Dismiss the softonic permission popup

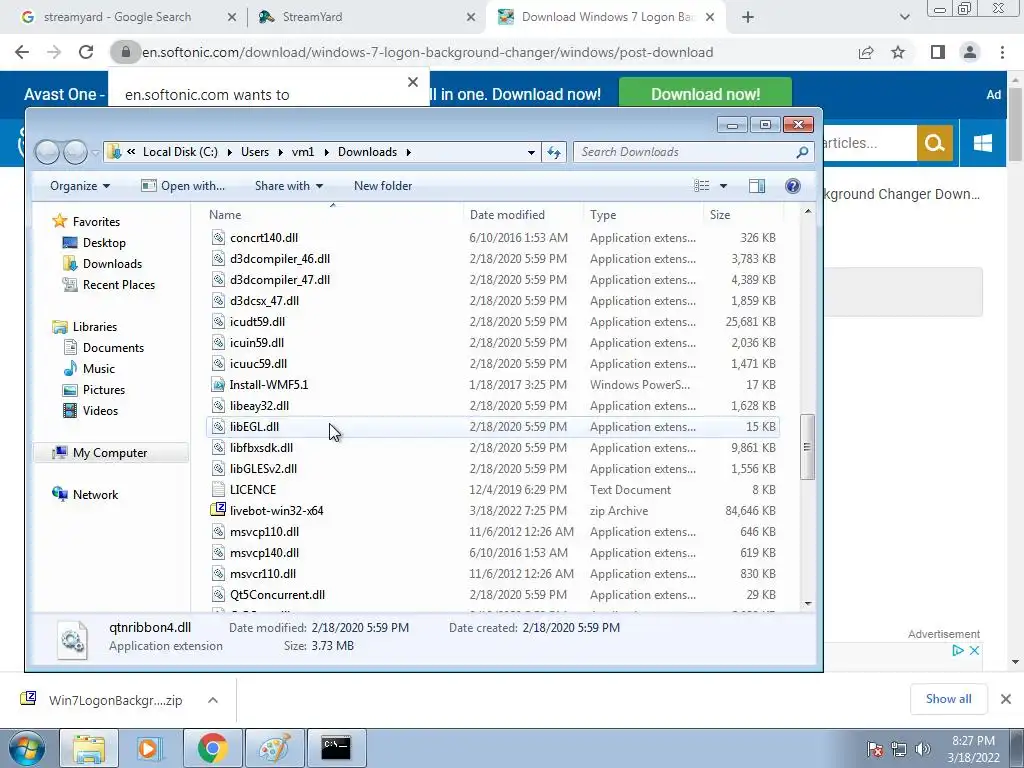tap(413, 82)
